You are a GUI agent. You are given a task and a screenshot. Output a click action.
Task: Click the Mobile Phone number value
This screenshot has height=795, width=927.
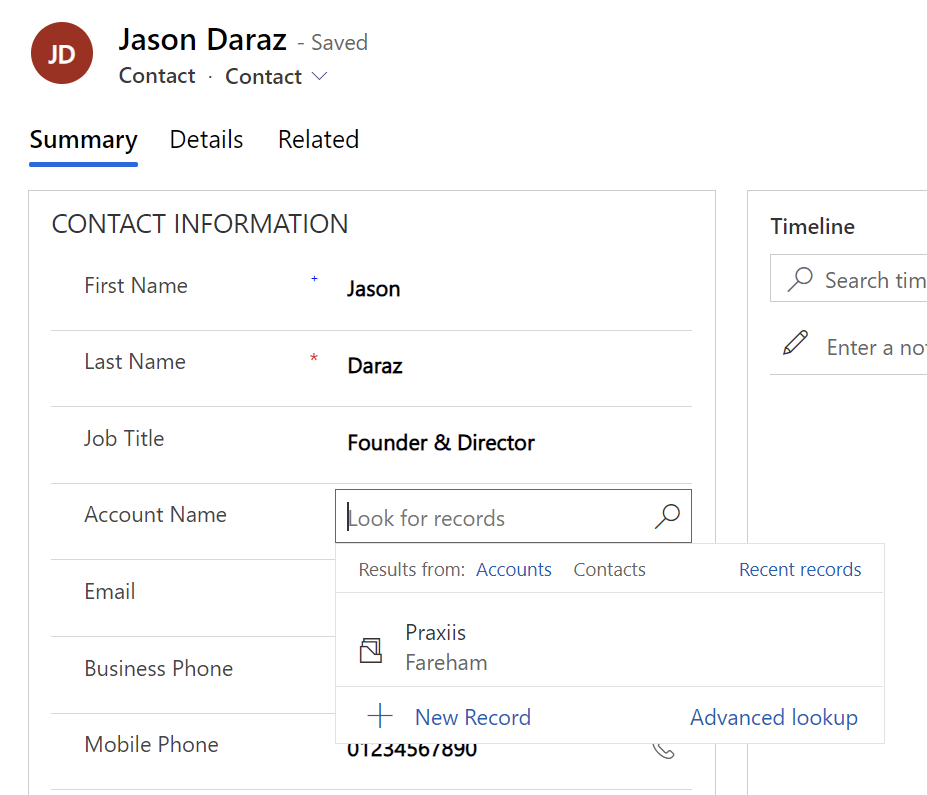pos(412,750)
